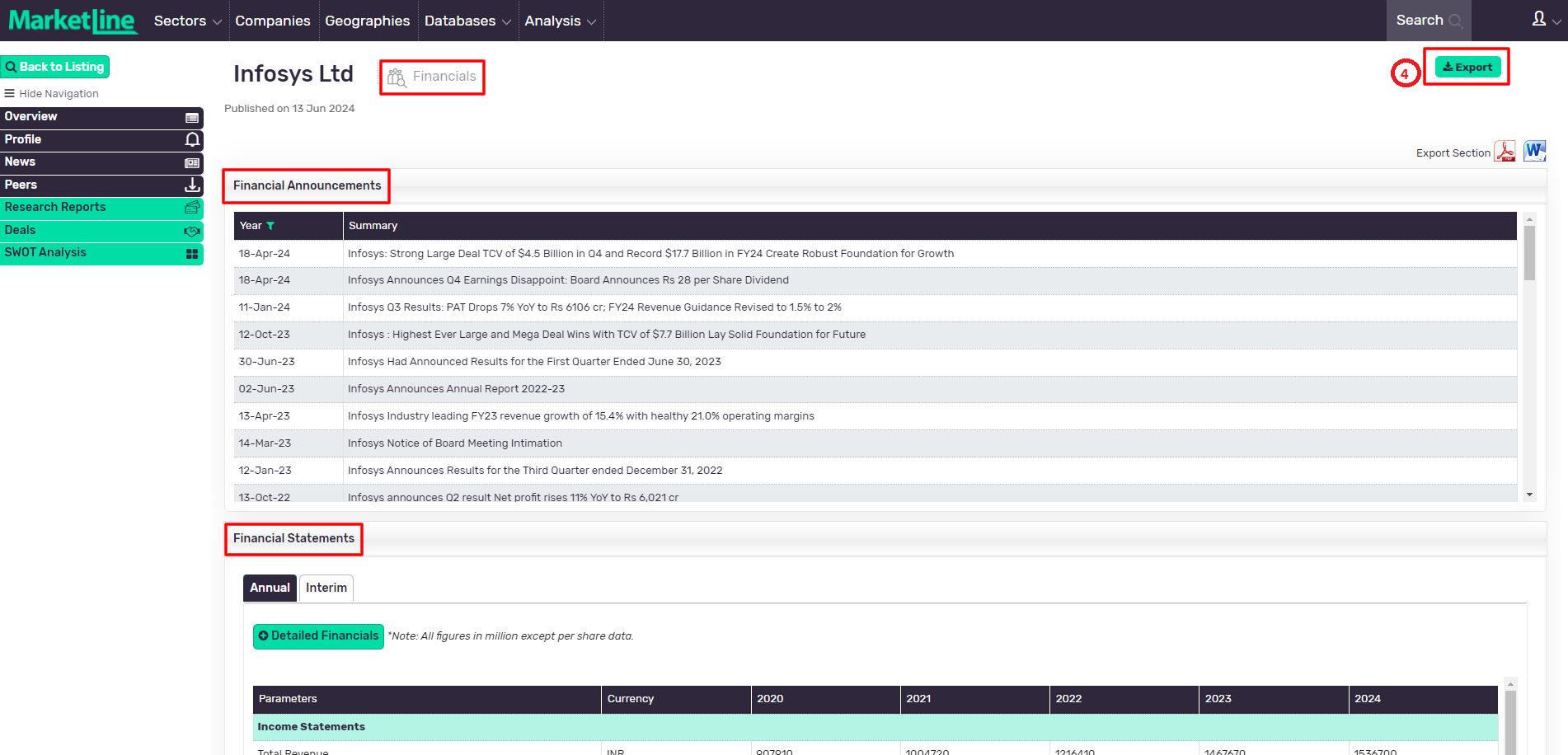Export section as PDF
This screenshot has width=1568, height=755.
1505,152
